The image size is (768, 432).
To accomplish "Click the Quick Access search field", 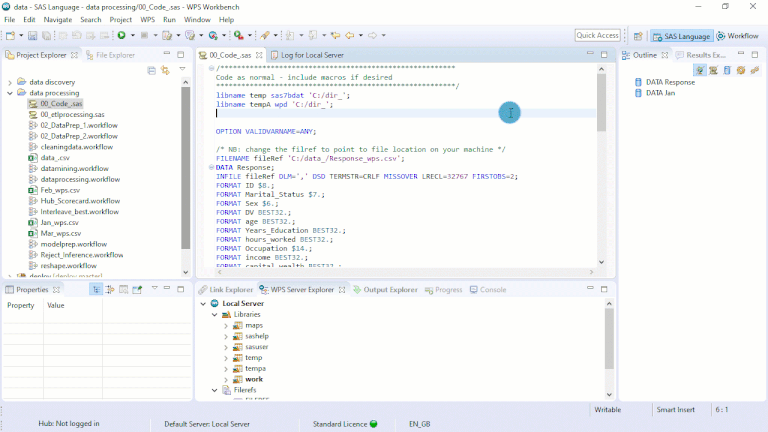I will pos(598,35).
